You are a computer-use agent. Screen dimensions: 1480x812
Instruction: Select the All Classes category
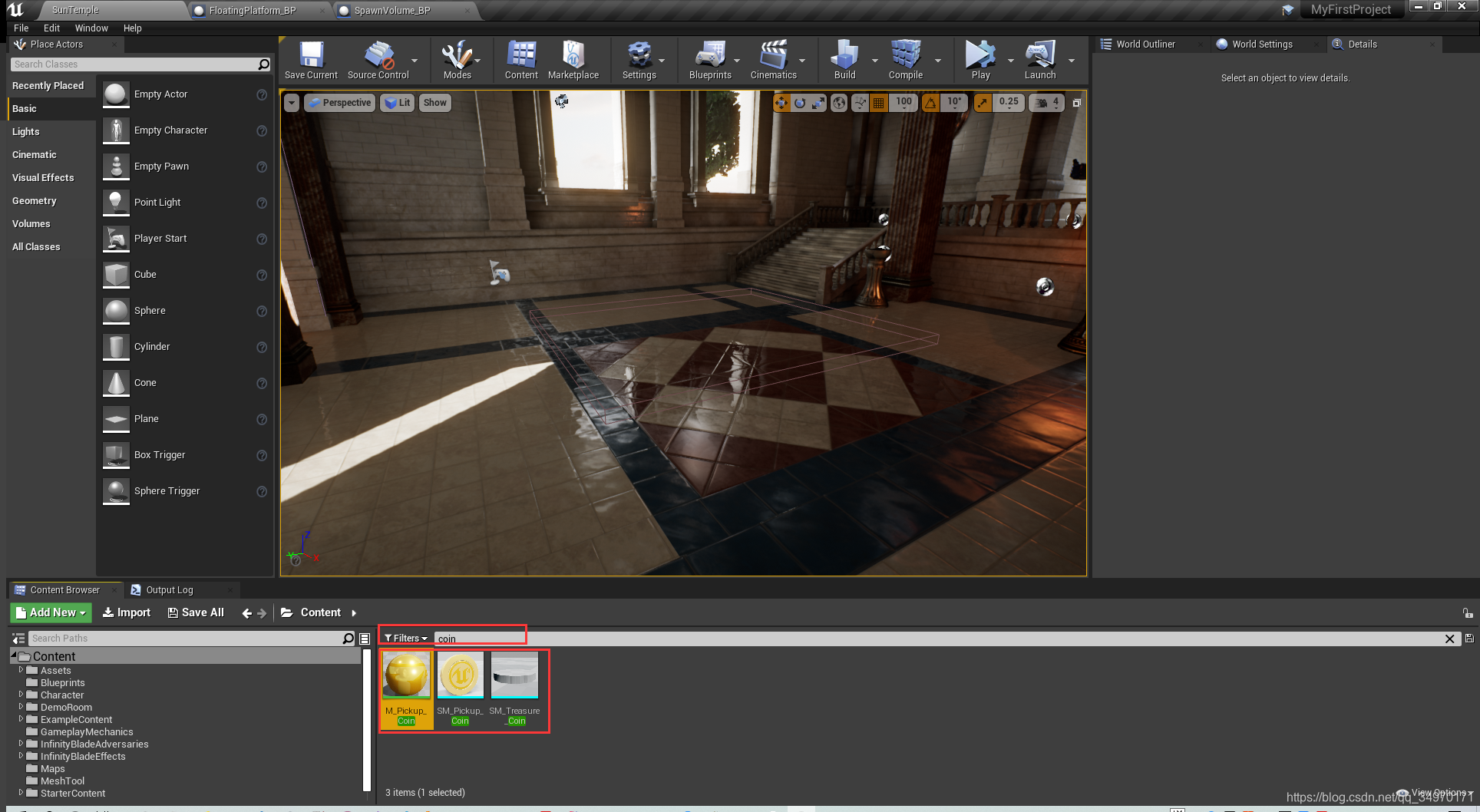pyautogui.click(x=36, y=247)
